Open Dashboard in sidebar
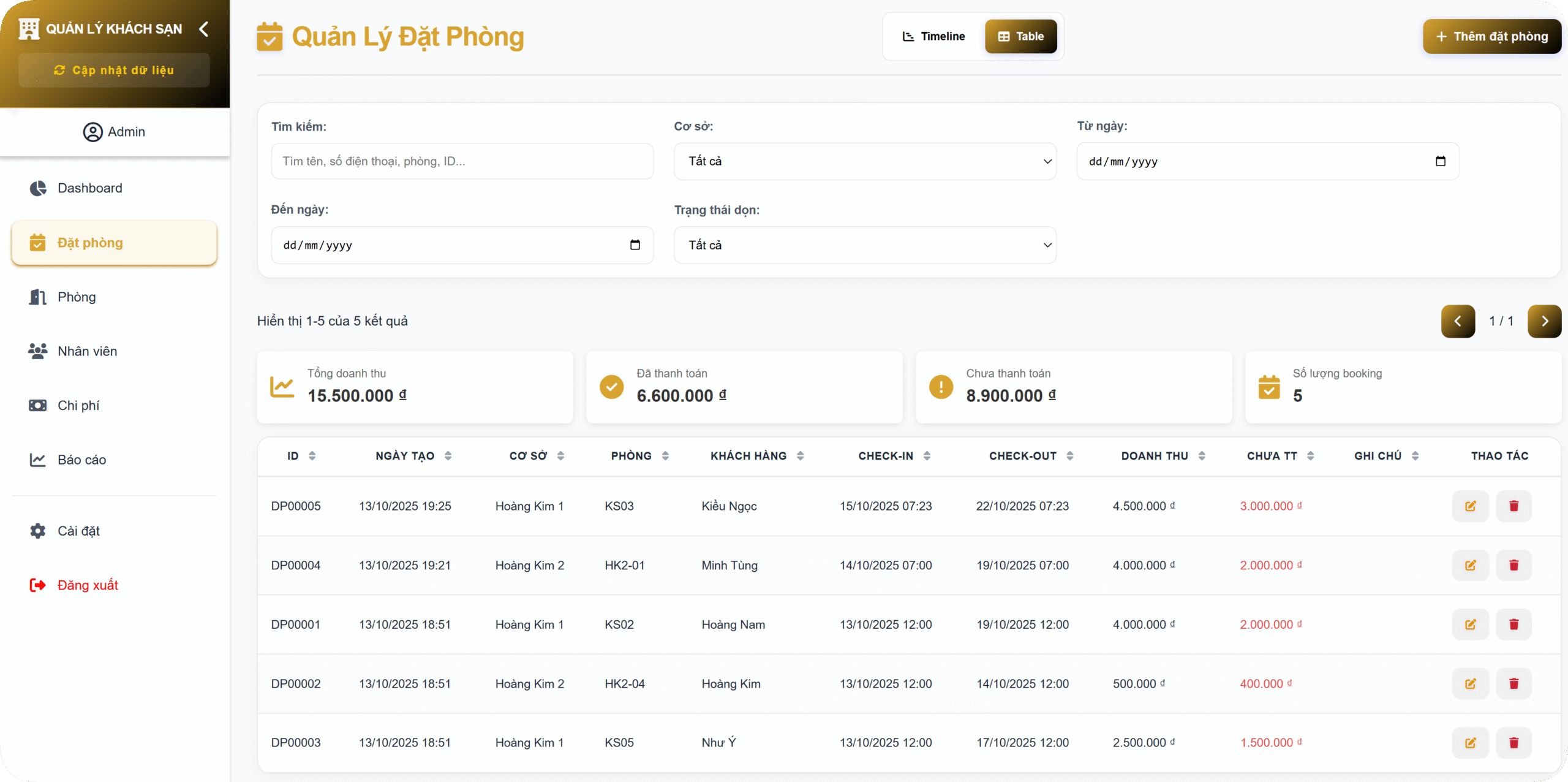The width and height of the screenshot is (1568, 782). pyautogui.click(x=89, y=188)
